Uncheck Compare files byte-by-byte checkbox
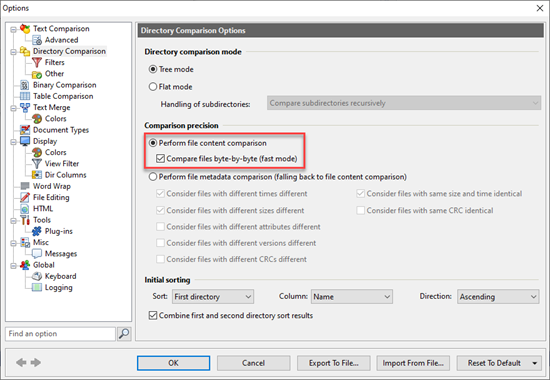 pyautogui.click(x=161, y=159)
